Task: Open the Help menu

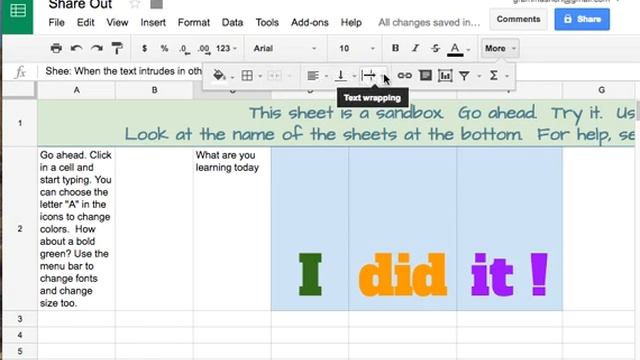Action: [351, 22]
